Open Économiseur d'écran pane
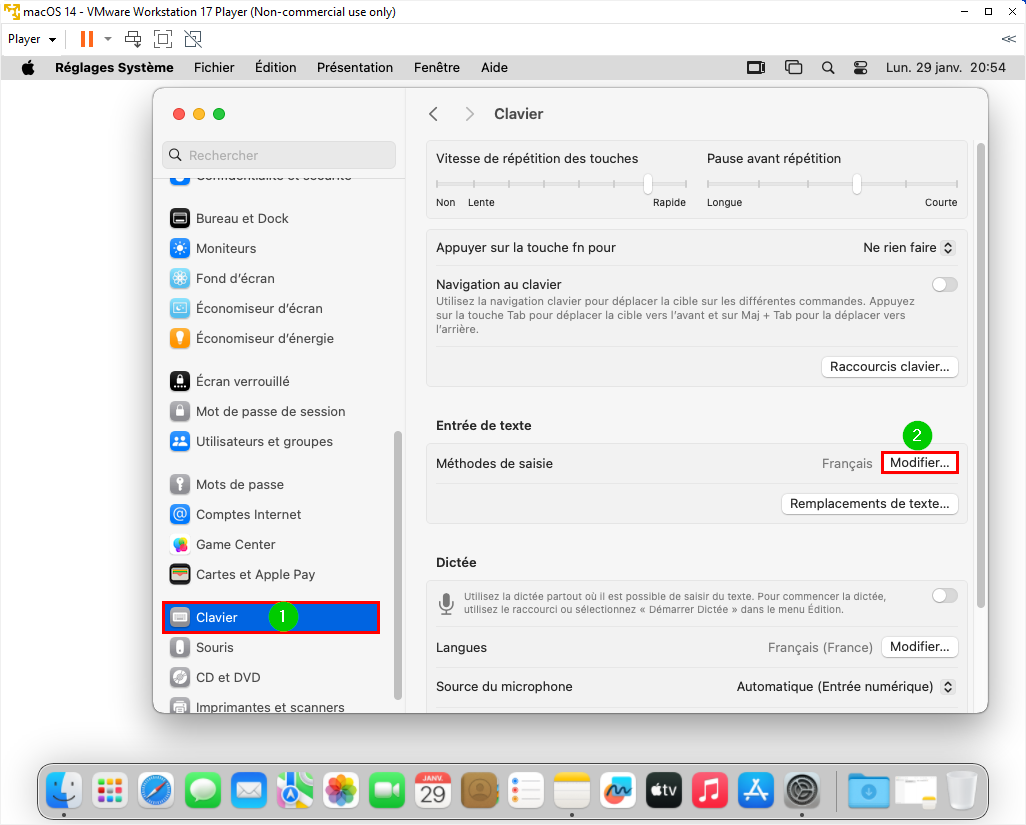Viewport: 1026px width, 825px height. point(246,309)
